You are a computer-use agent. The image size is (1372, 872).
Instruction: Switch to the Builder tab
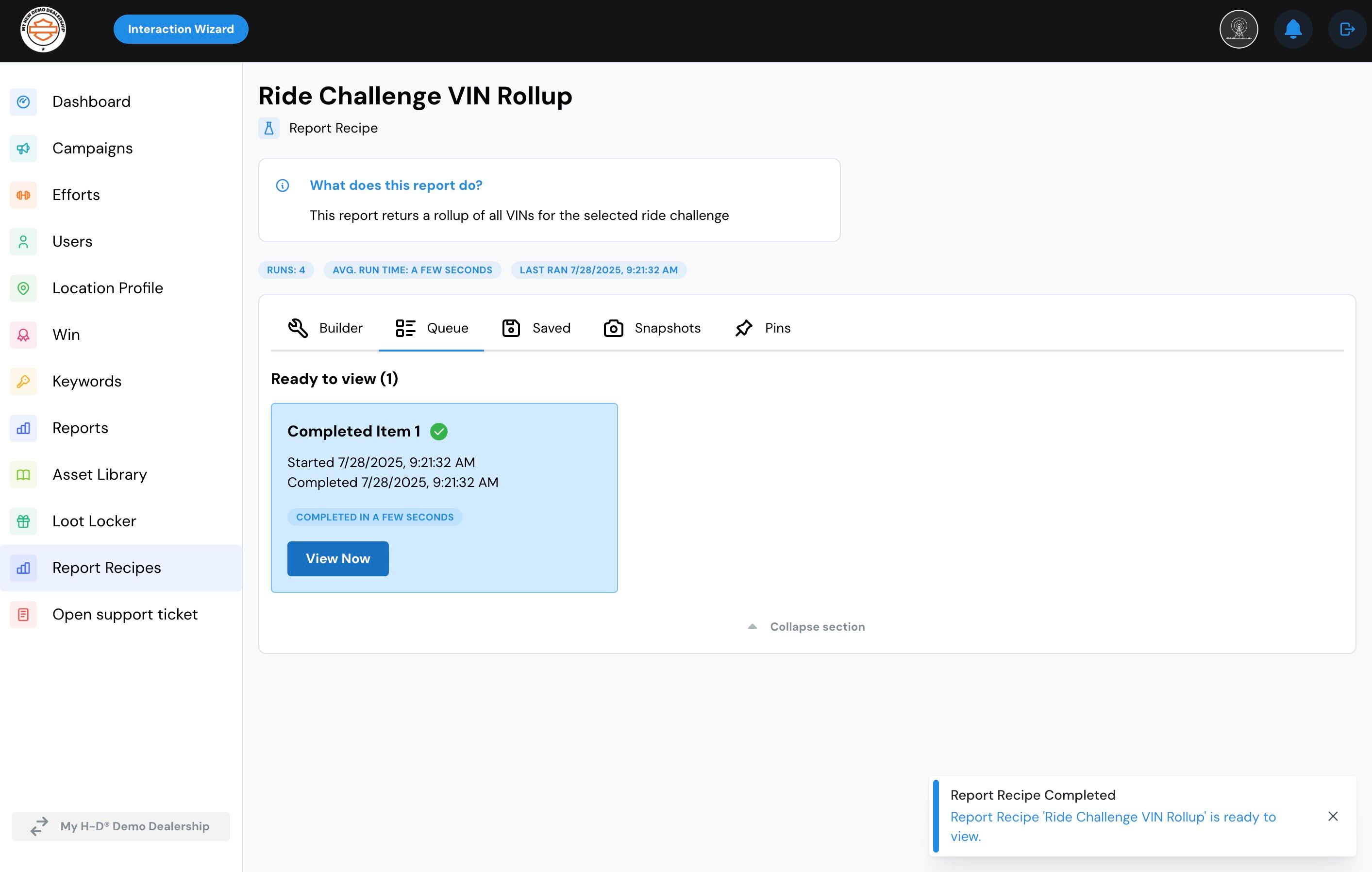click(325, 328)
